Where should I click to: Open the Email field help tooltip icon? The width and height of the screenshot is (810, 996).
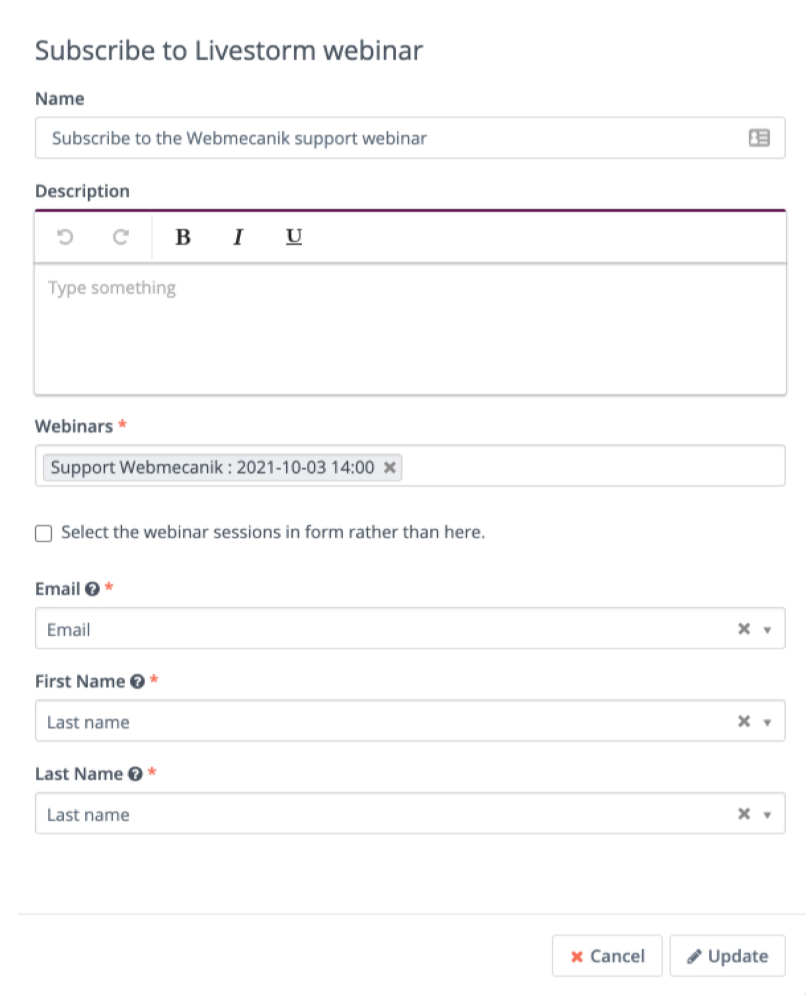click(x=92, y=589)
